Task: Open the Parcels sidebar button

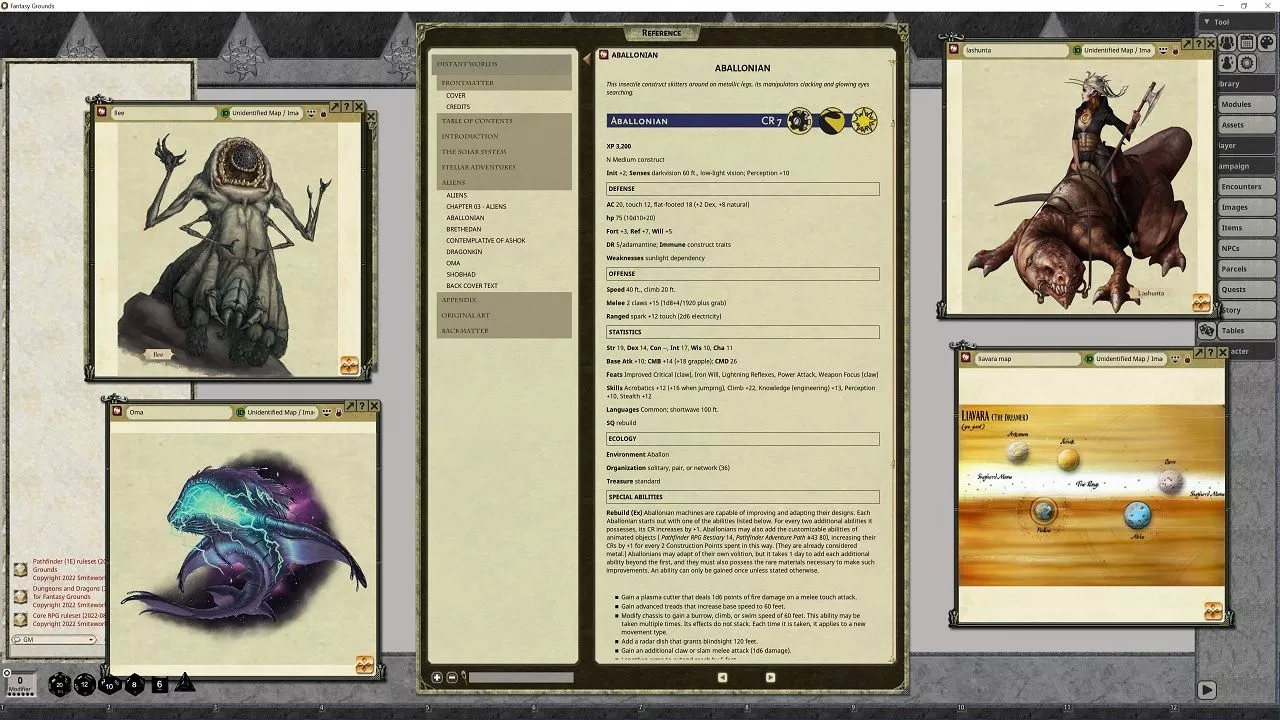Action: pyautogui.click(x=1246, y=269)
